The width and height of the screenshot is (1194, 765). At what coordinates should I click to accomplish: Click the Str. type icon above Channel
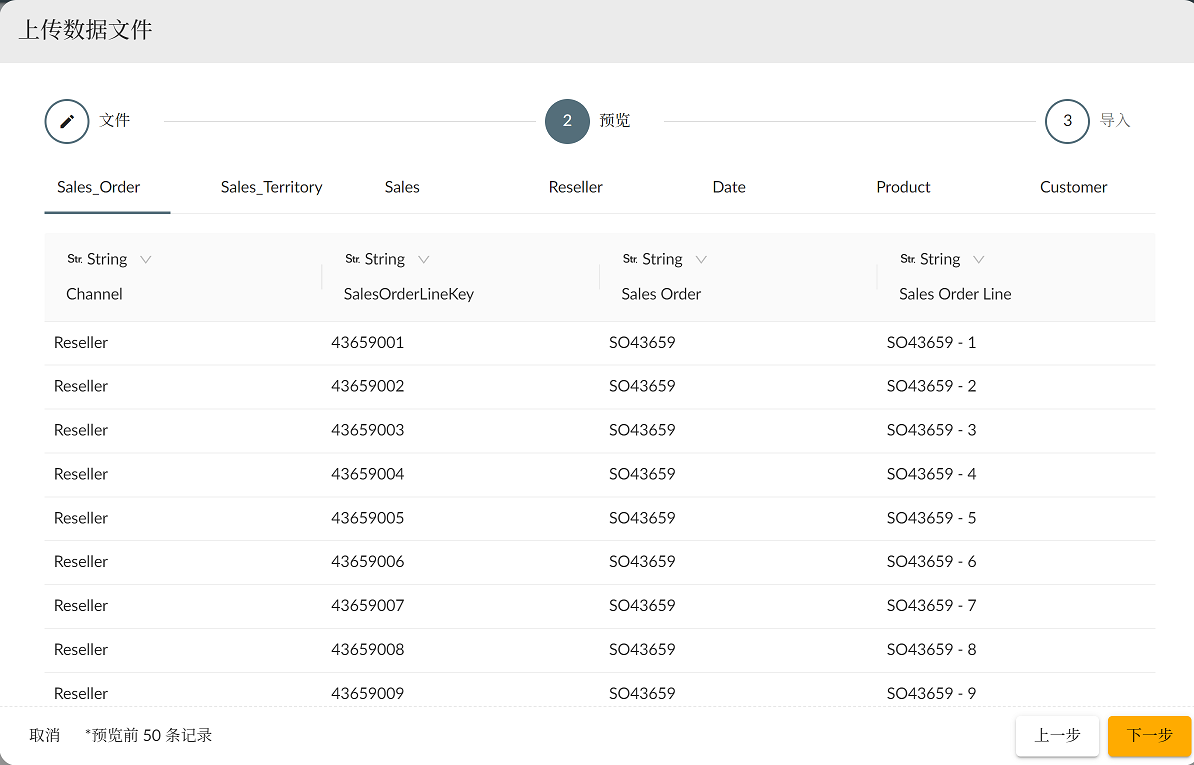pyautogui.click(x=74, y=259)
